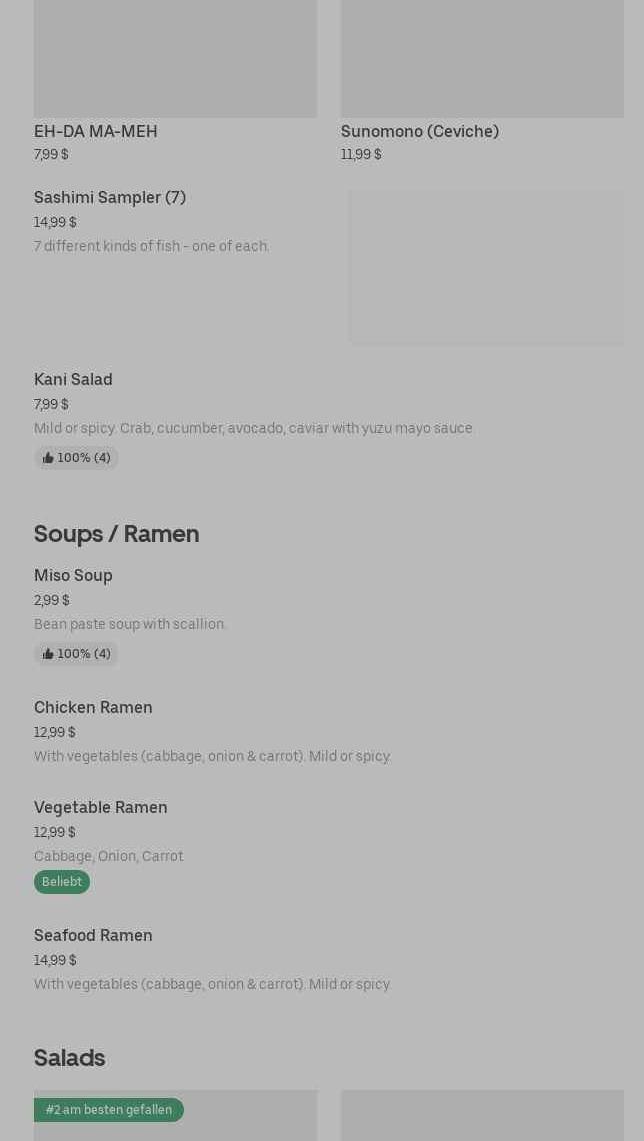Image resolution: width=644 pixels, height=1141 pixels.
Task: Click the Kani Salad description text
Action: [254, 428]
